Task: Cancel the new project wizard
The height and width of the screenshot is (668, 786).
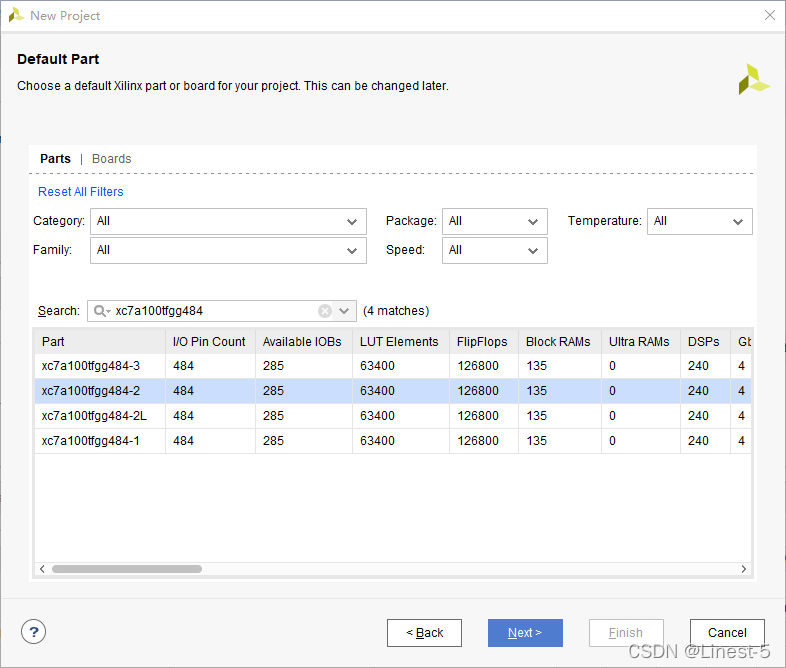Action: (727, 633)
